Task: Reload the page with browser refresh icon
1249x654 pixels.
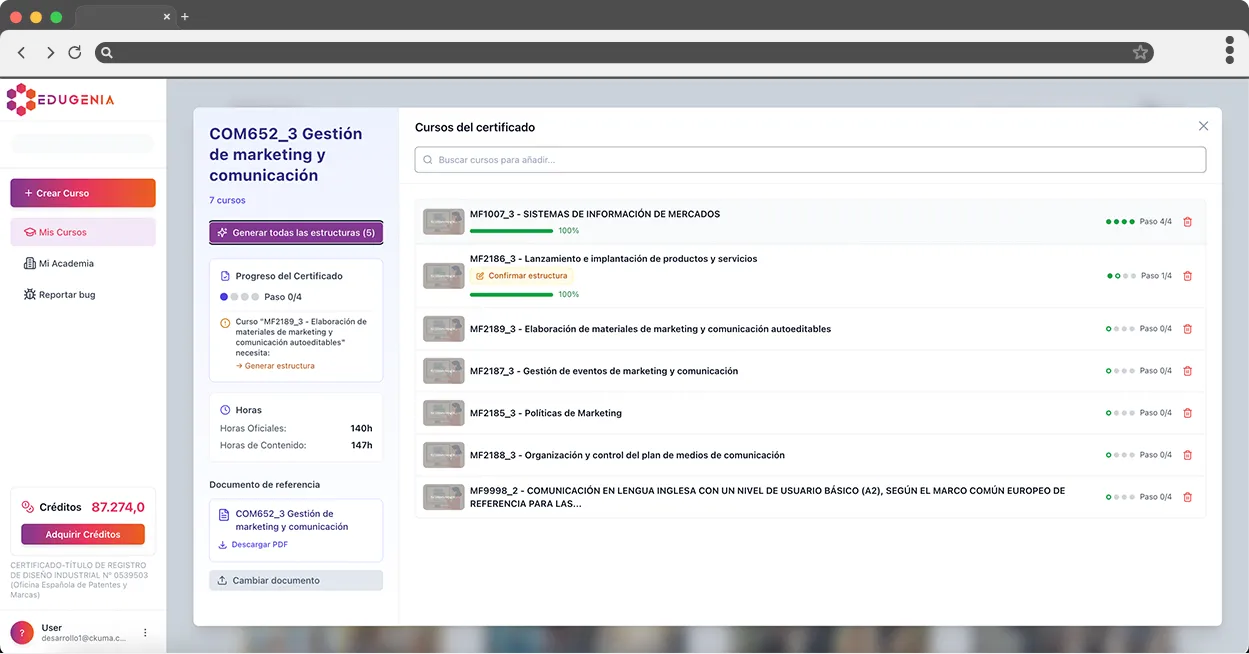Action: [x=75, y=53]
